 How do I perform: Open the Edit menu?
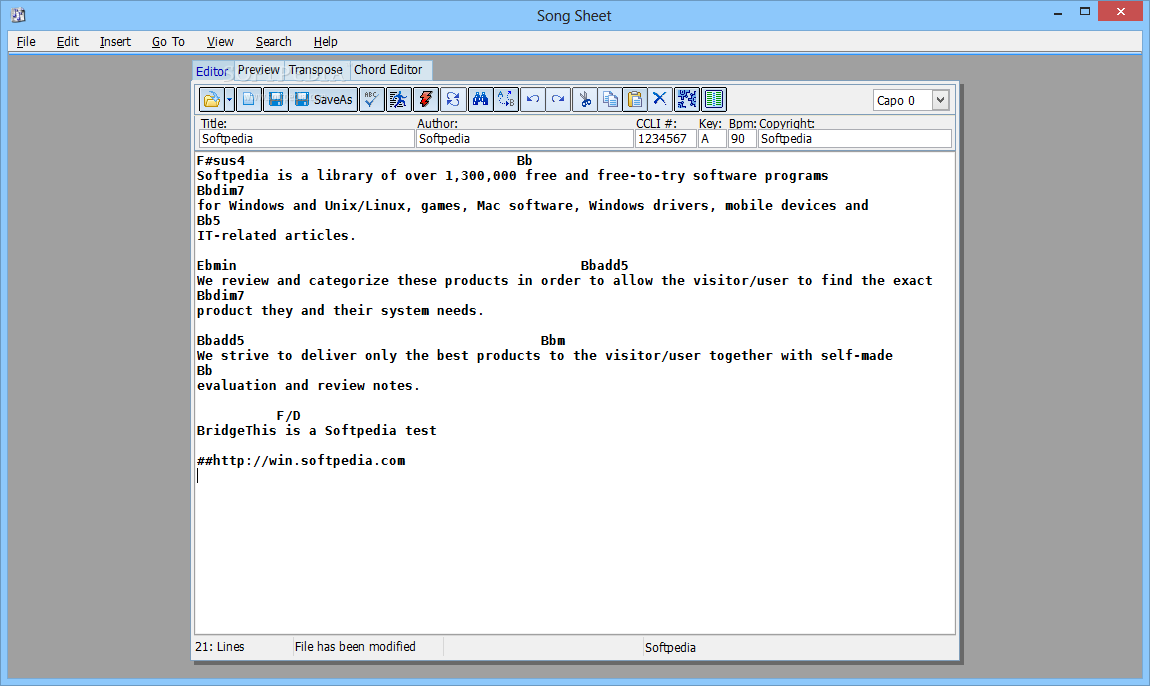tap(67, 42)
